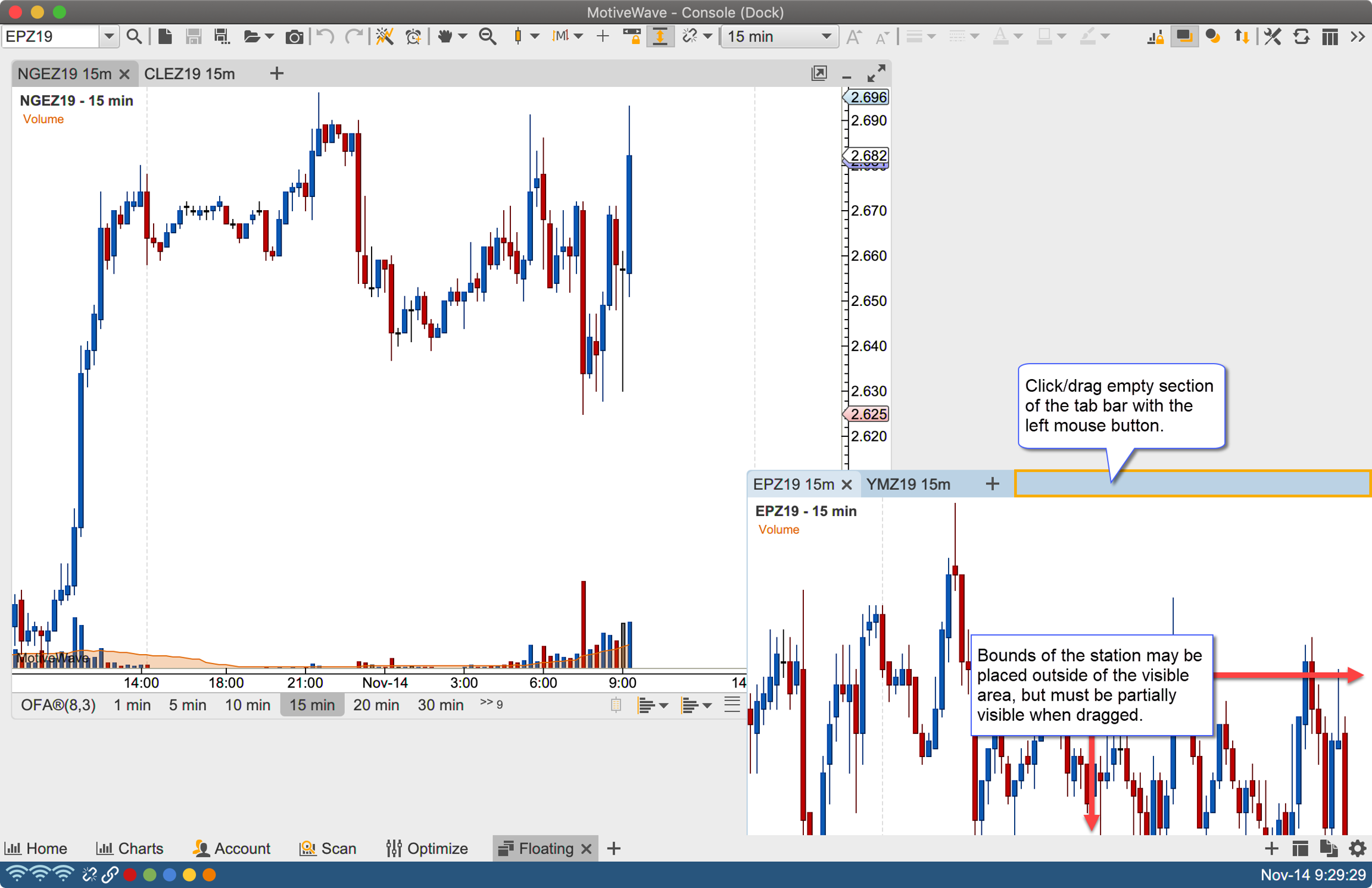Click the refresh arrows icon in the toolbar
The width and height of the screenshot is (1372, 888).
point(1301,37)
